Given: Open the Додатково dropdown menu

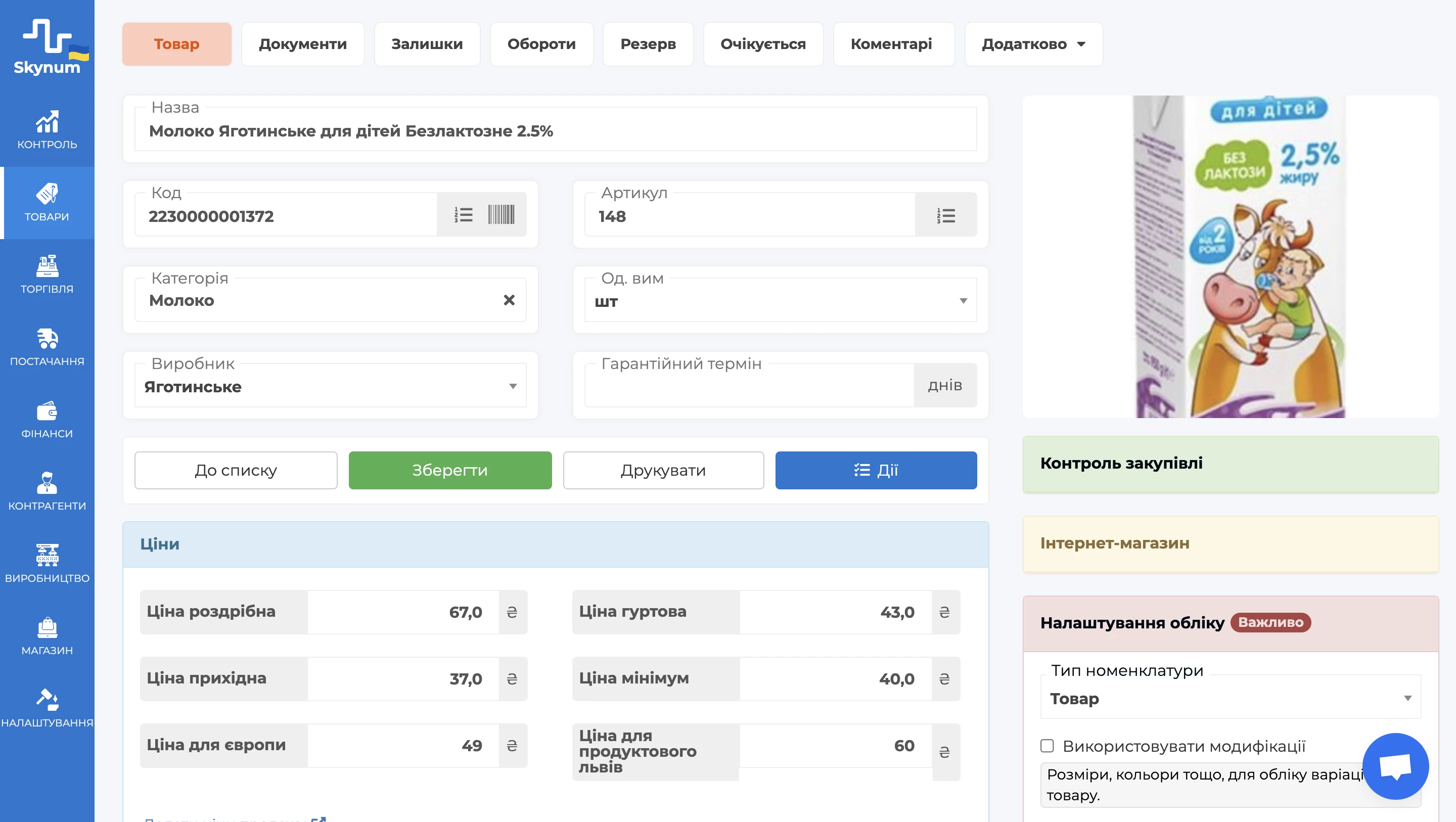Looking at the screenshot, I should 1033,44.
